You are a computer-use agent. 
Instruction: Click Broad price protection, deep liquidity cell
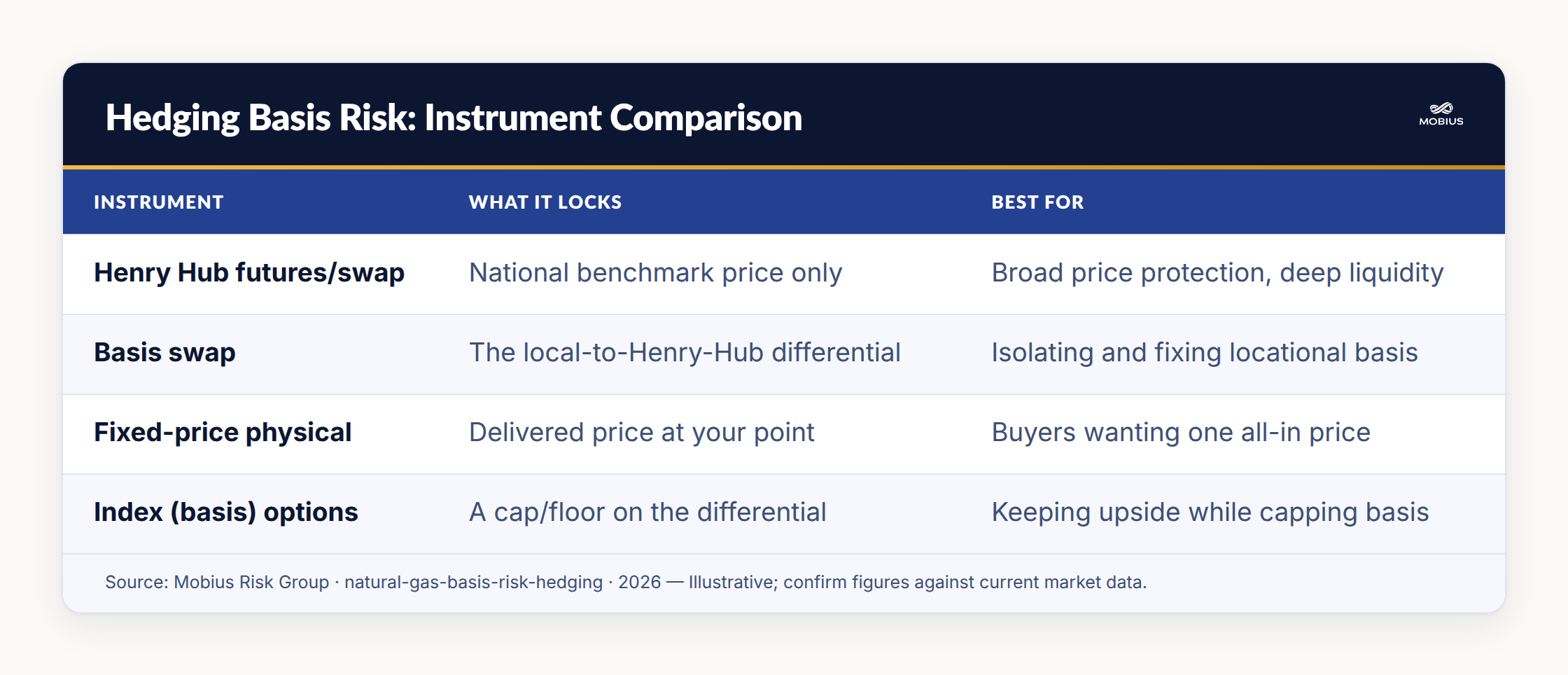pos(1217,273)
